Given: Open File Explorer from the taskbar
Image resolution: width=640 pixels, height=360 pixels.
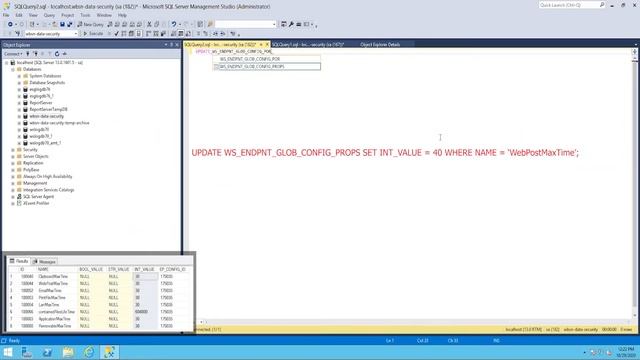Looking at the screenshot, I should (68, 352).
